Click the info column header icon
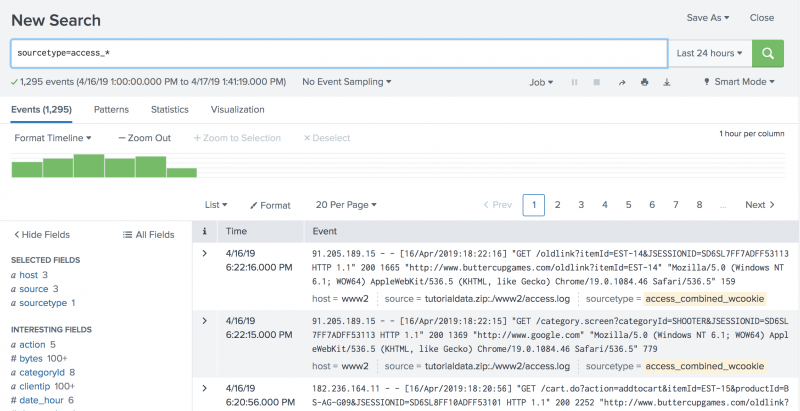This screenshot has height=411, width=800. [205, 231]
